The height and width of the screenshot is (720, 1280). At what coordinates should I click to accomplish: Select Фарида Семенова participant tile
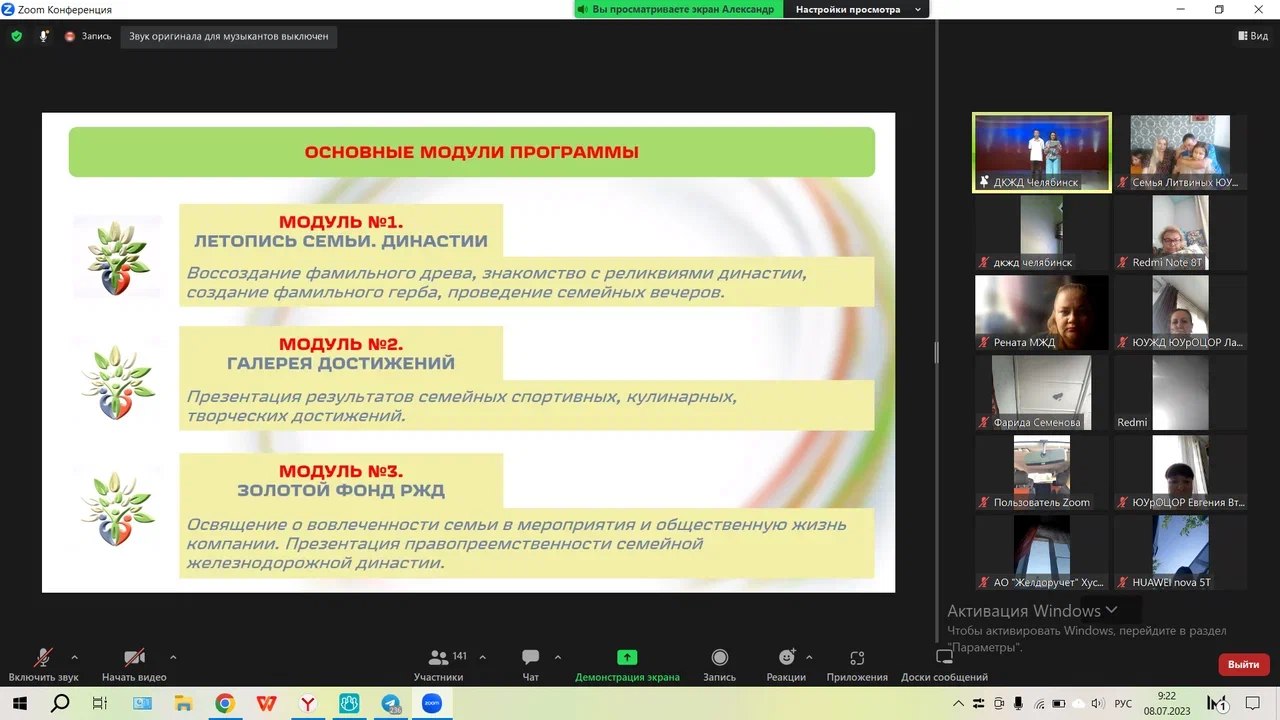coord(1042,392)
